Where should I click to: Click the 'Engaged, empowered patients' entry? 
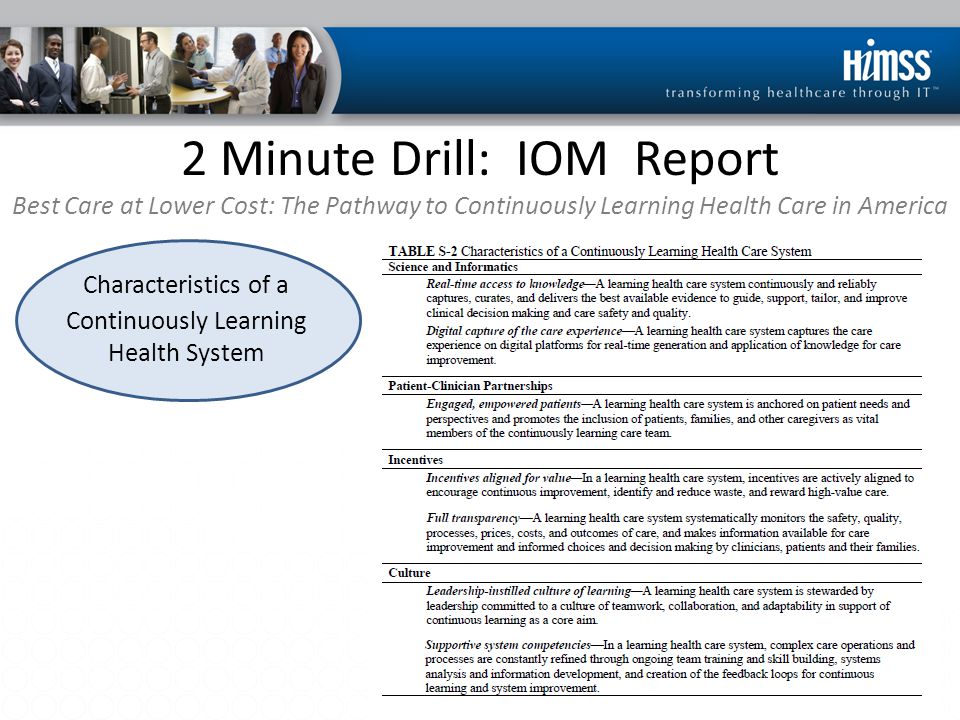coord(668,418)
